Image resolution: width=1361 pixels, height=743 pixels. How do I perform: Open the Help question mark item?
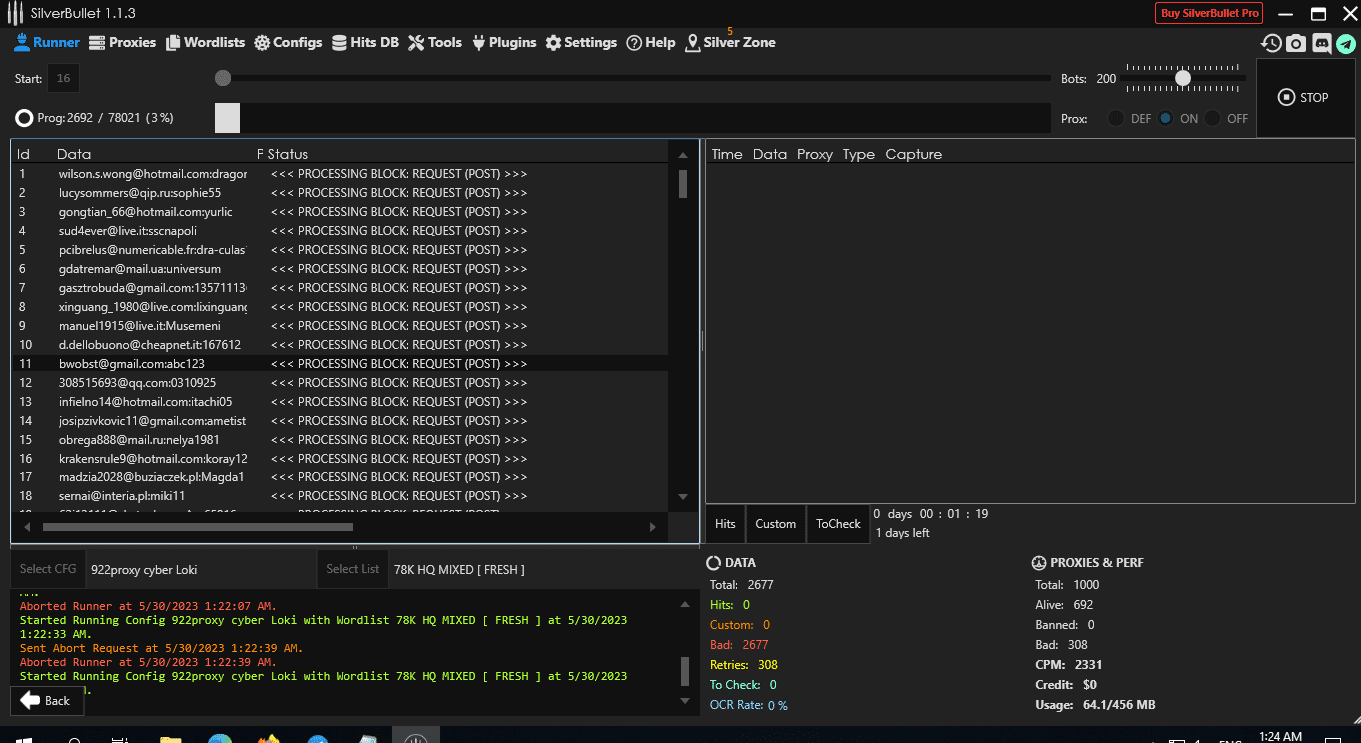coord(651,42)
